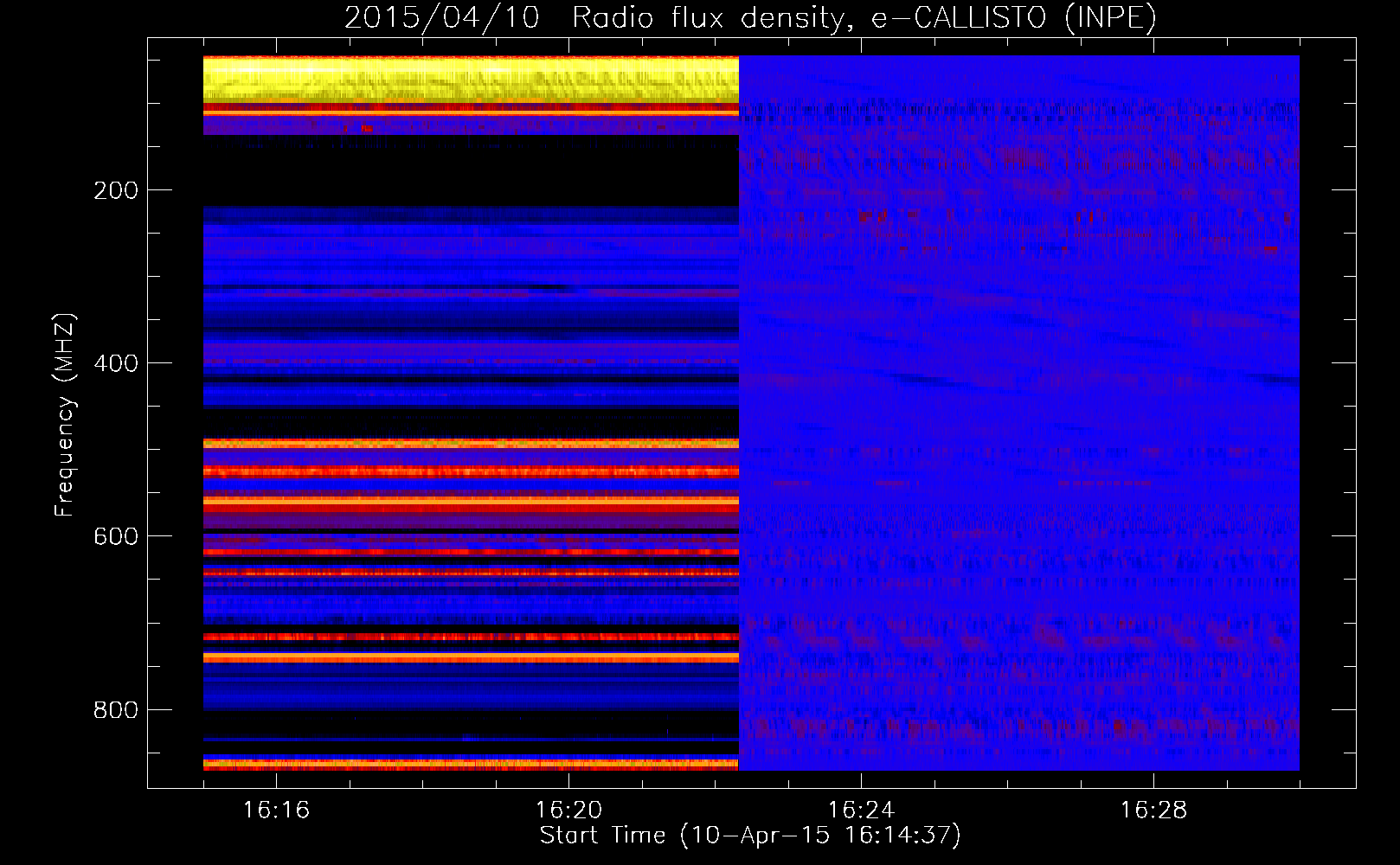
Task: Click the '800' frequency tick label
Action: tap(116, 709)
